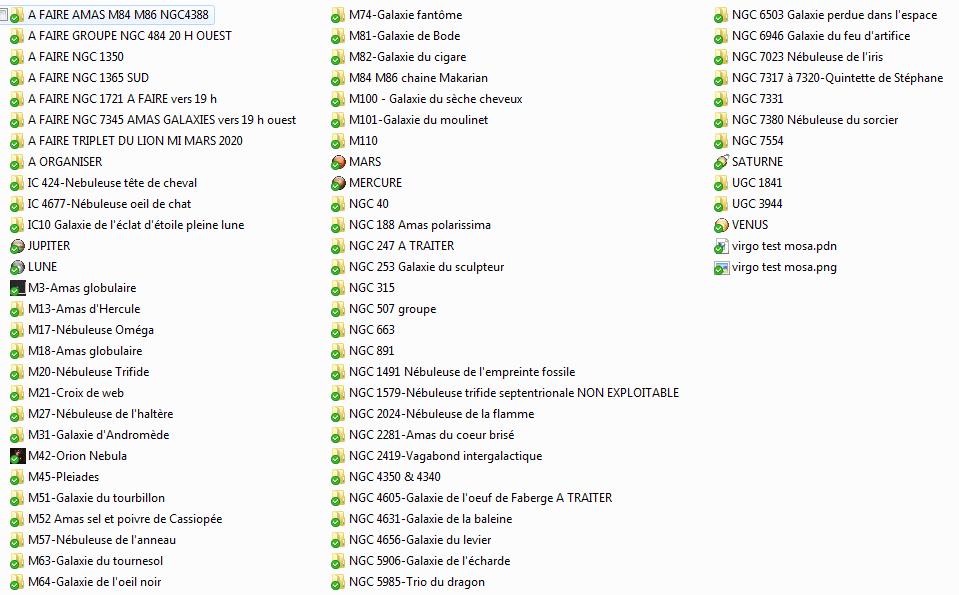Image resolution: width=959 pixels, height=595 pixels.
Task: Click the MARS folder's red planet icon
Action: pyautogui.click(x=339, y=162)
